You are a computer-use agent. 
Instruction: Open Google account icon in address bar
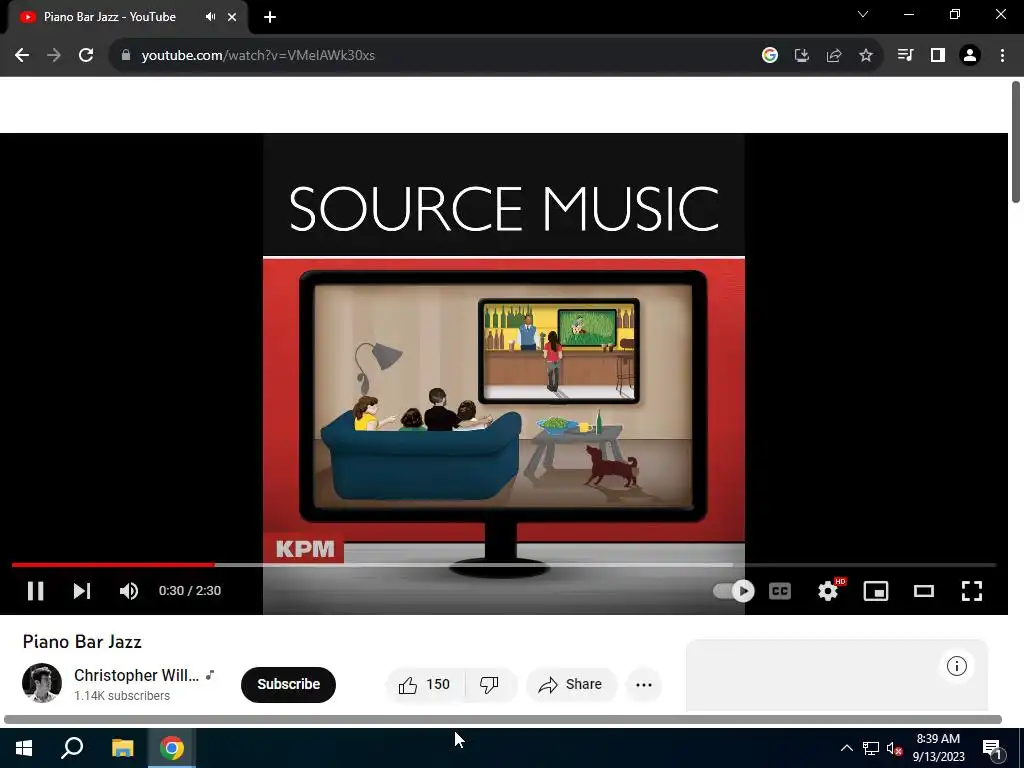tap(770, 56)
